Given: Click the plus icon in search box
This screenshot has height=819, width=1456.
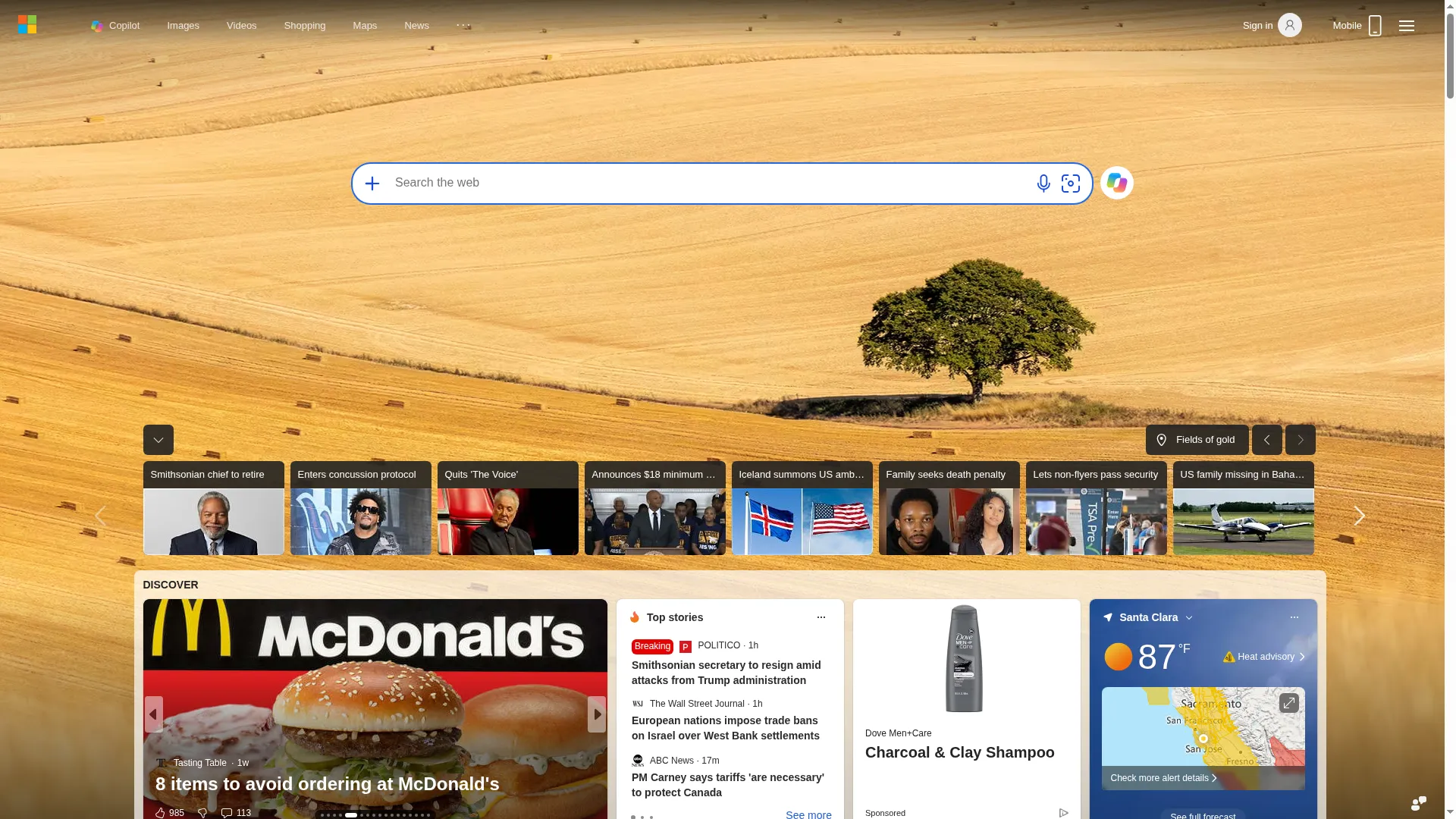Looking at the screenshot, I should (x=372, y=184).
